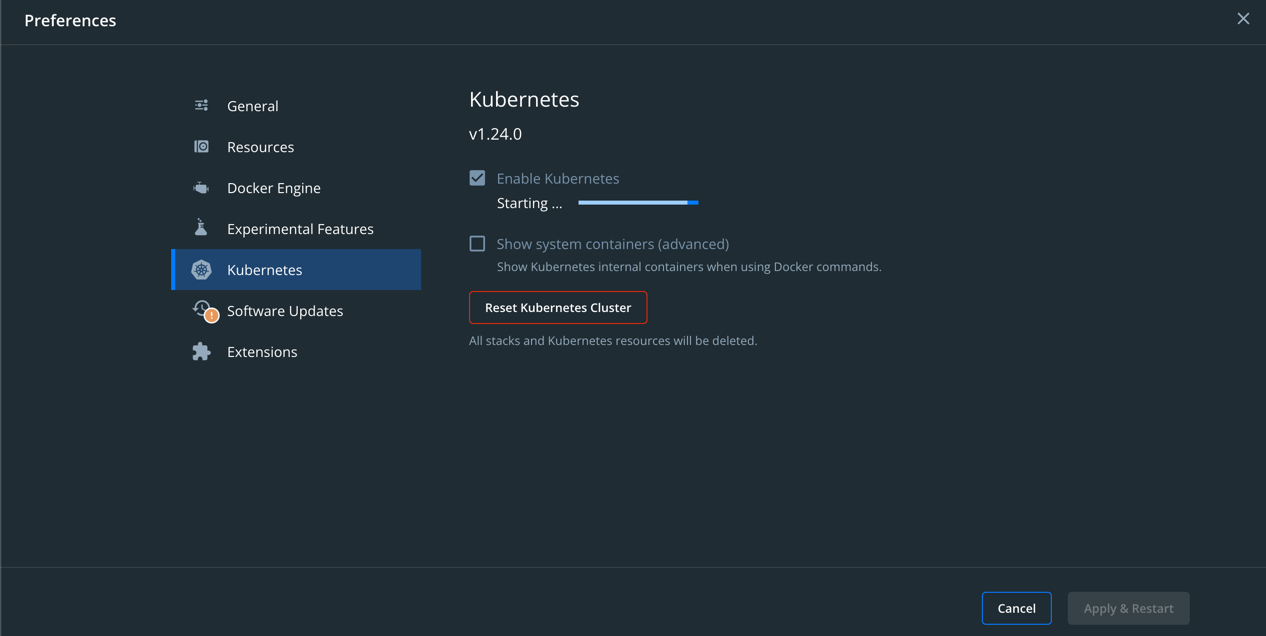Image resolution: width=1266 pixels, height=636 pixels.
Task: Cancel the preferences changes
Action: pos(1016,608)
